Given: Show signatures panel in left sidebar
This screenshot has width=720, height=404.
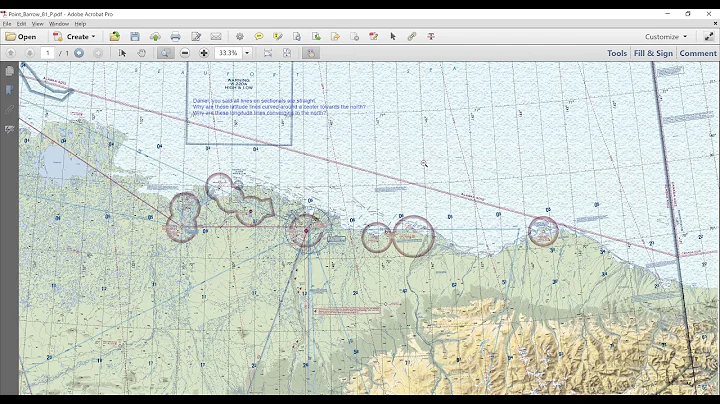Looking at the screenshot, I should [9, 129].
